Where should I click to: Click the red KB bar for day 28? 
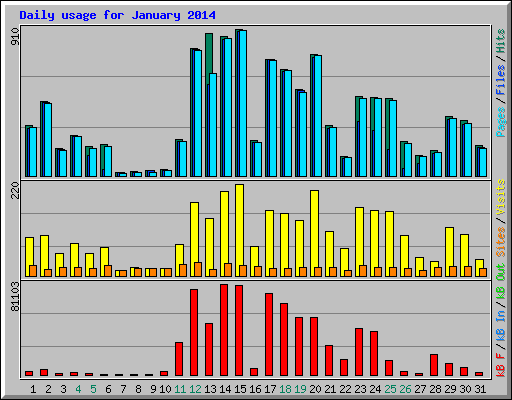434,365
